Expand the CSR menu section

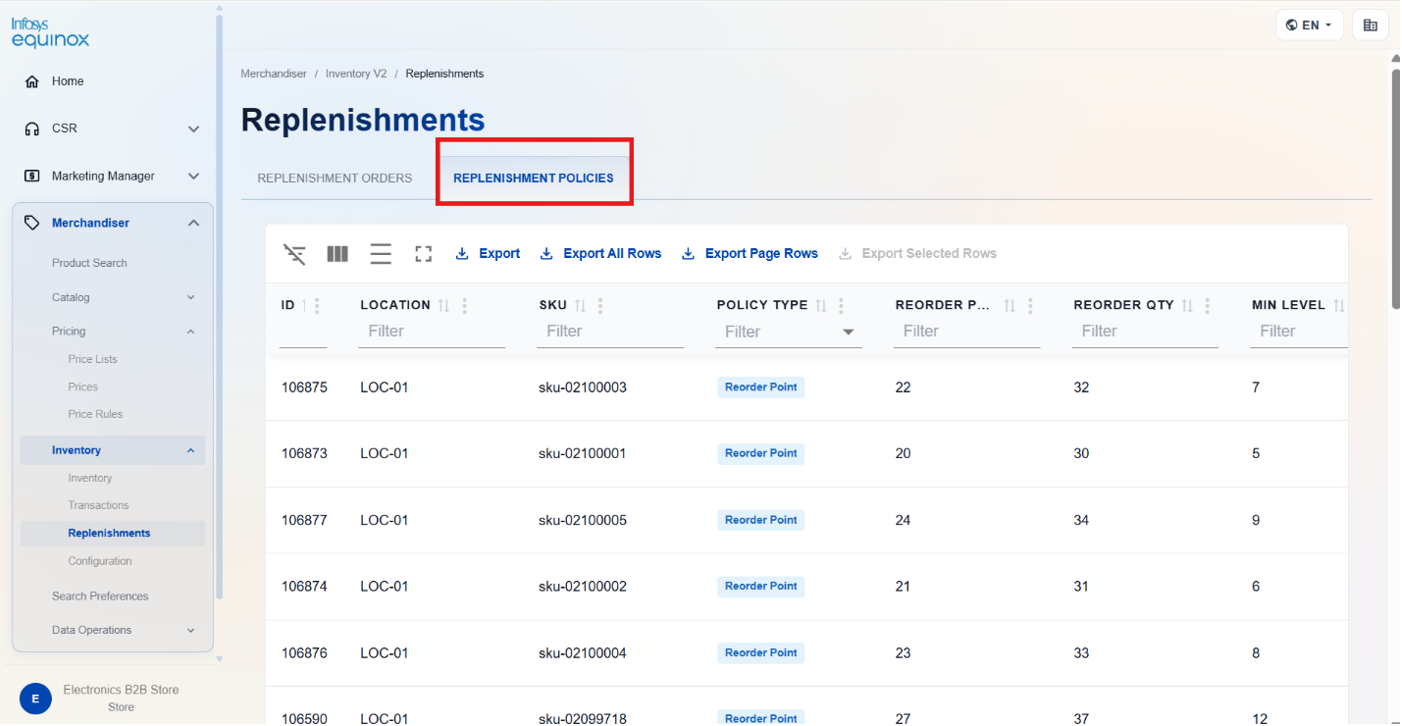(194, 129)
